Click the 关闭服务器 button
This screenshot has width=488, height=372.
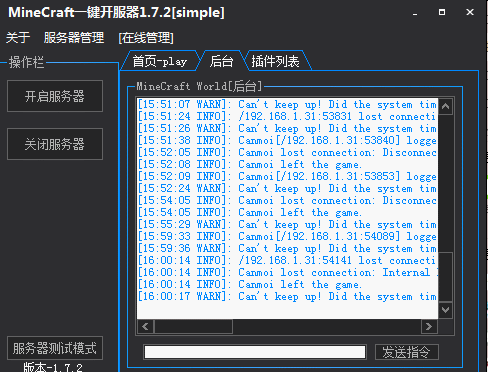pos(55,144)
